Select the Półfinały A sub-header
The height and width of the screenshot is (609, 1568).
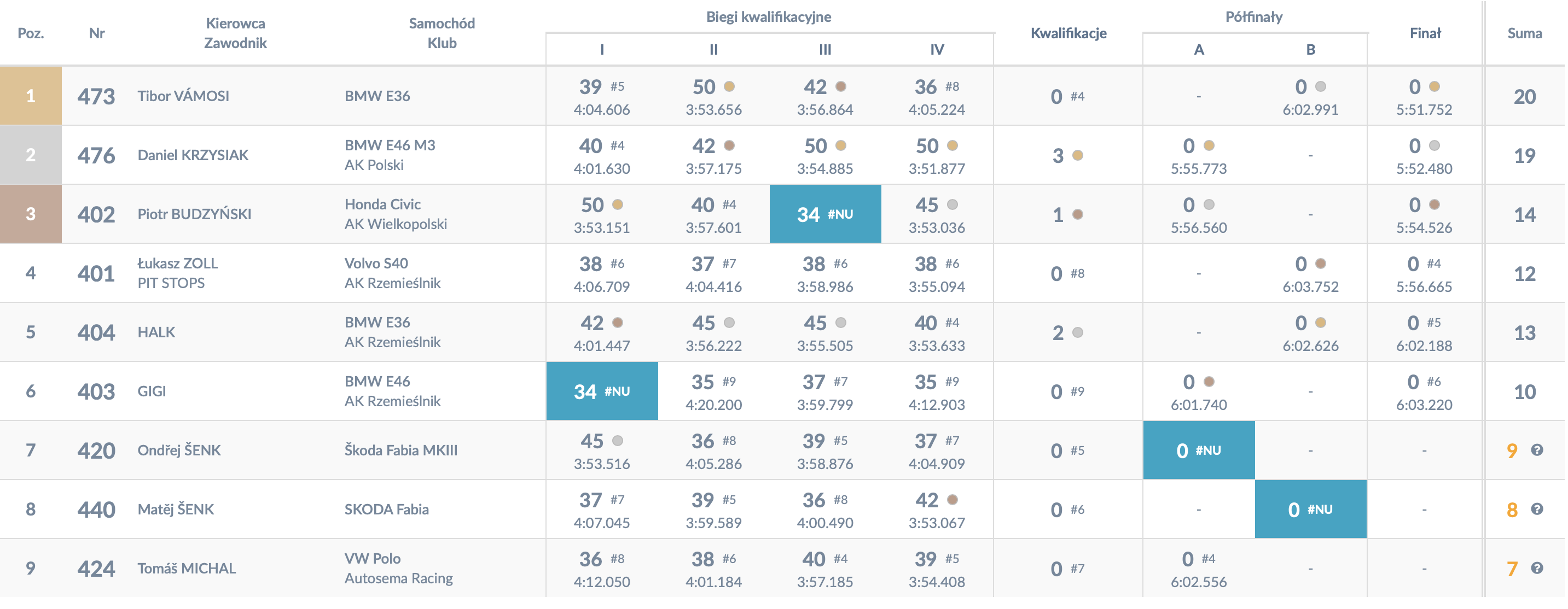1199,50
